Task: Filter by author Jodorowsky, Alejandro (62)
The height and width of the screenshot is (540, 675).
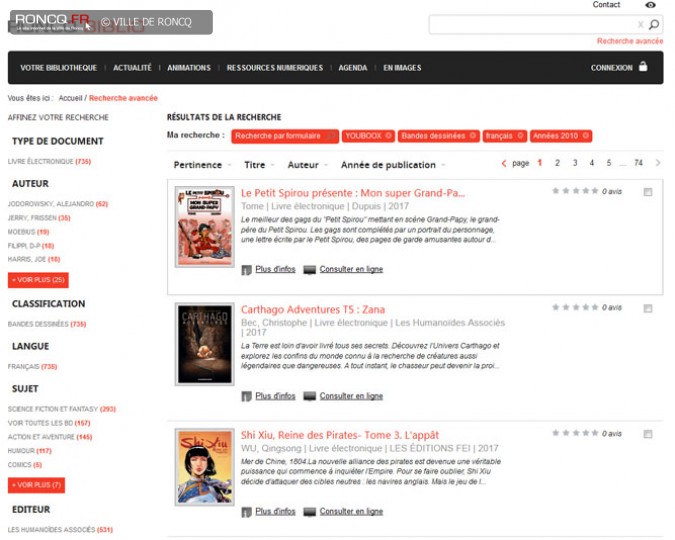Action: pos(58,204)
